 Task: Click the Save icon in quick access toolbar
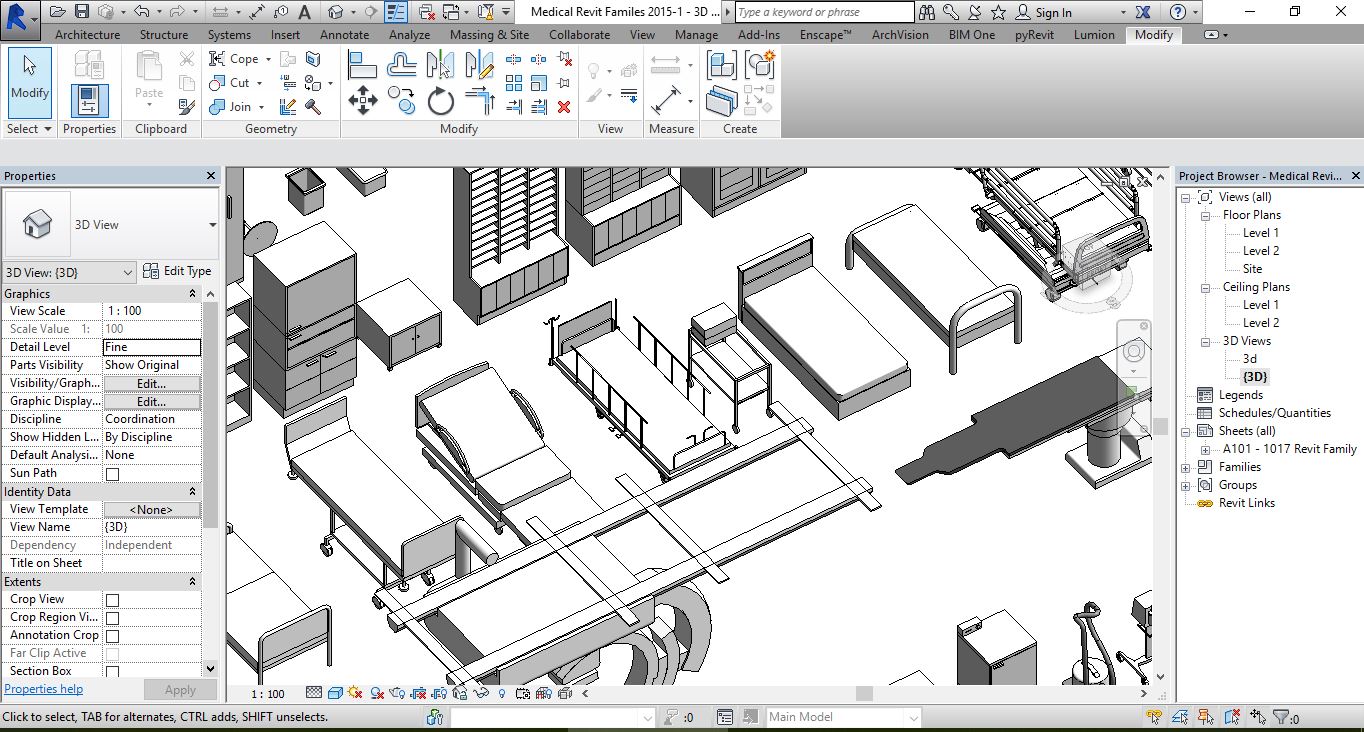(81, 12)
